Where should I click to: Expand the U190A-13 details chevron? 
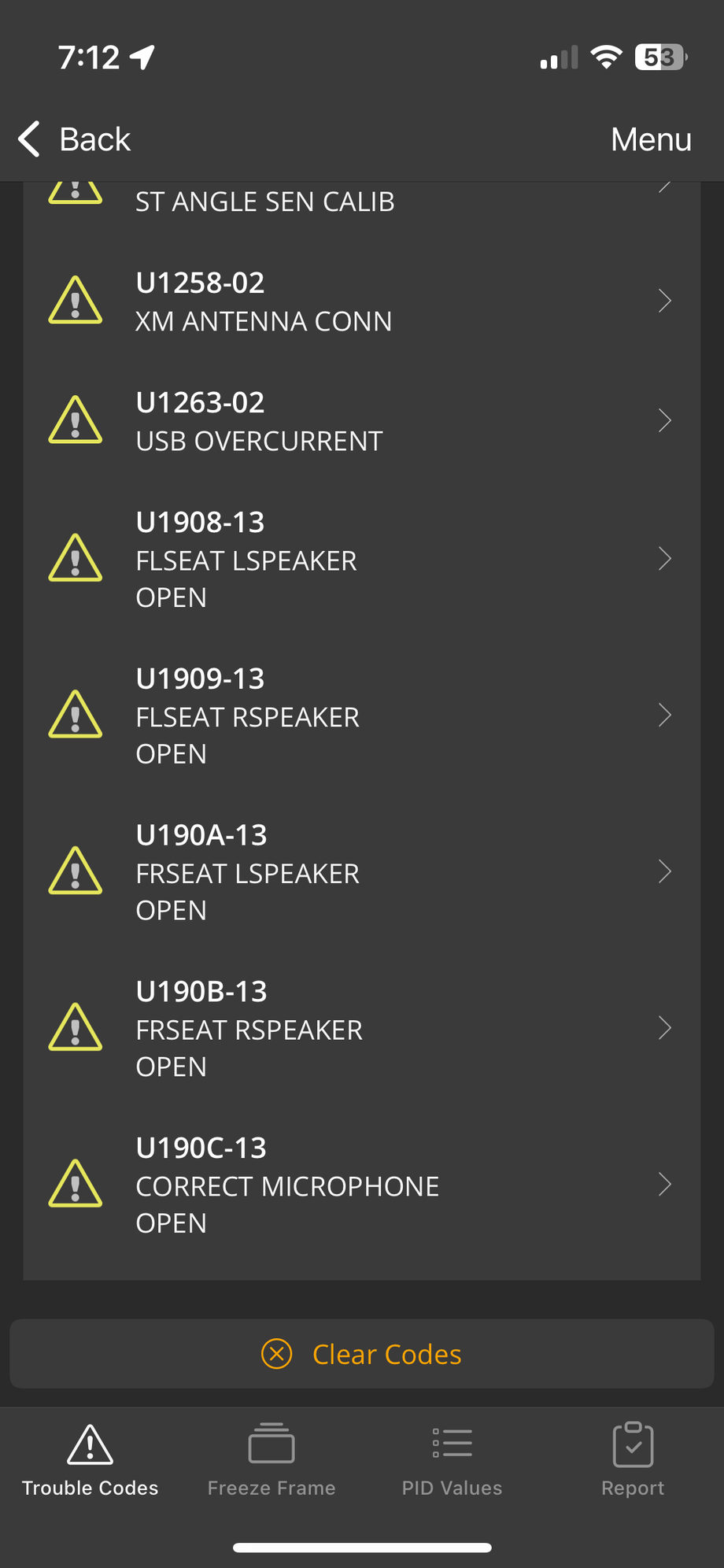[665, 871]
